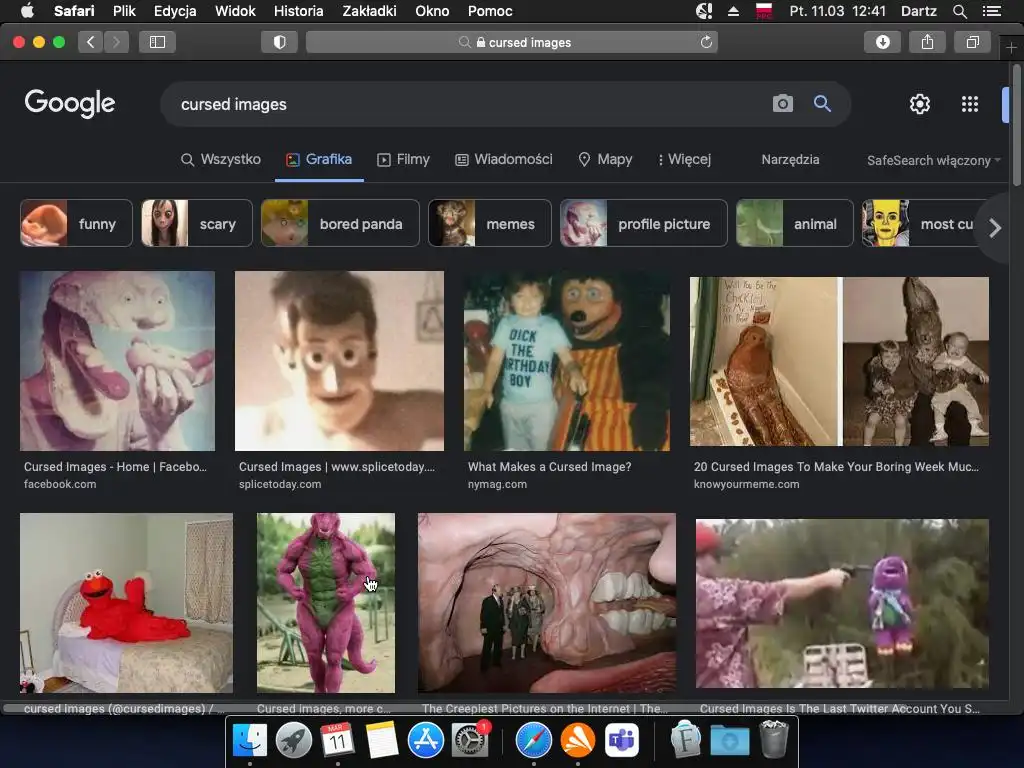
Task: Click the Safari forward navigation arrow
Action: point(116,42)
